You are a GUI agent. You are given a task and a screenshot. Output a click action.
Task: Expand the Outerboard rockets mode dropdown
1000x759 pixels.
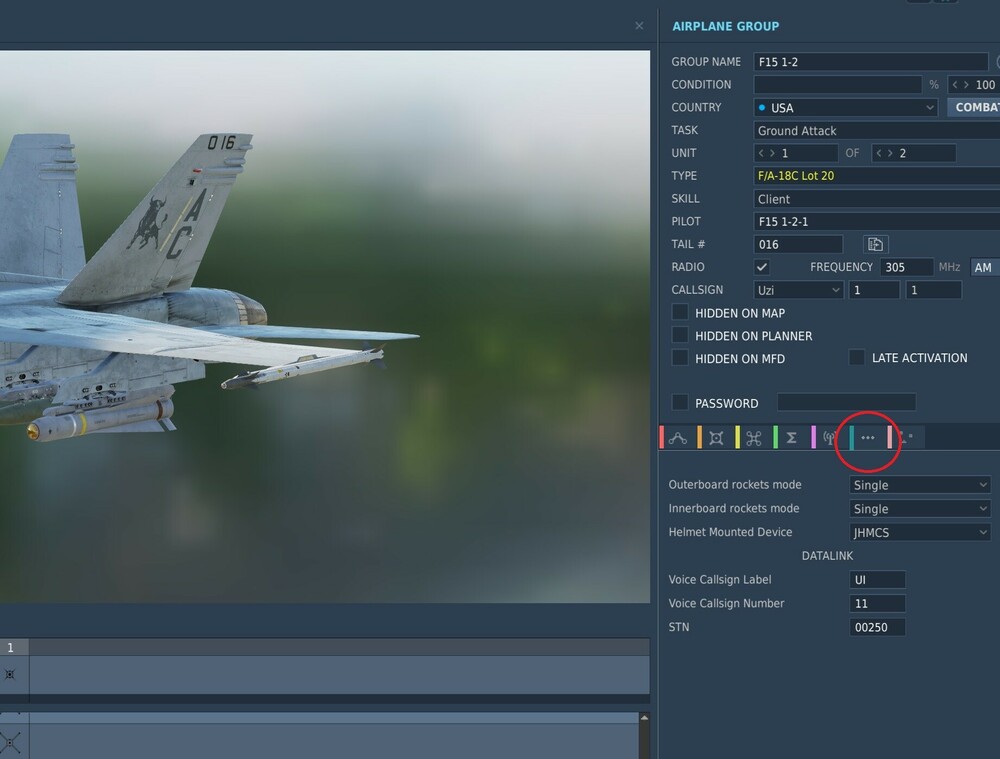(x=920, y=485)
